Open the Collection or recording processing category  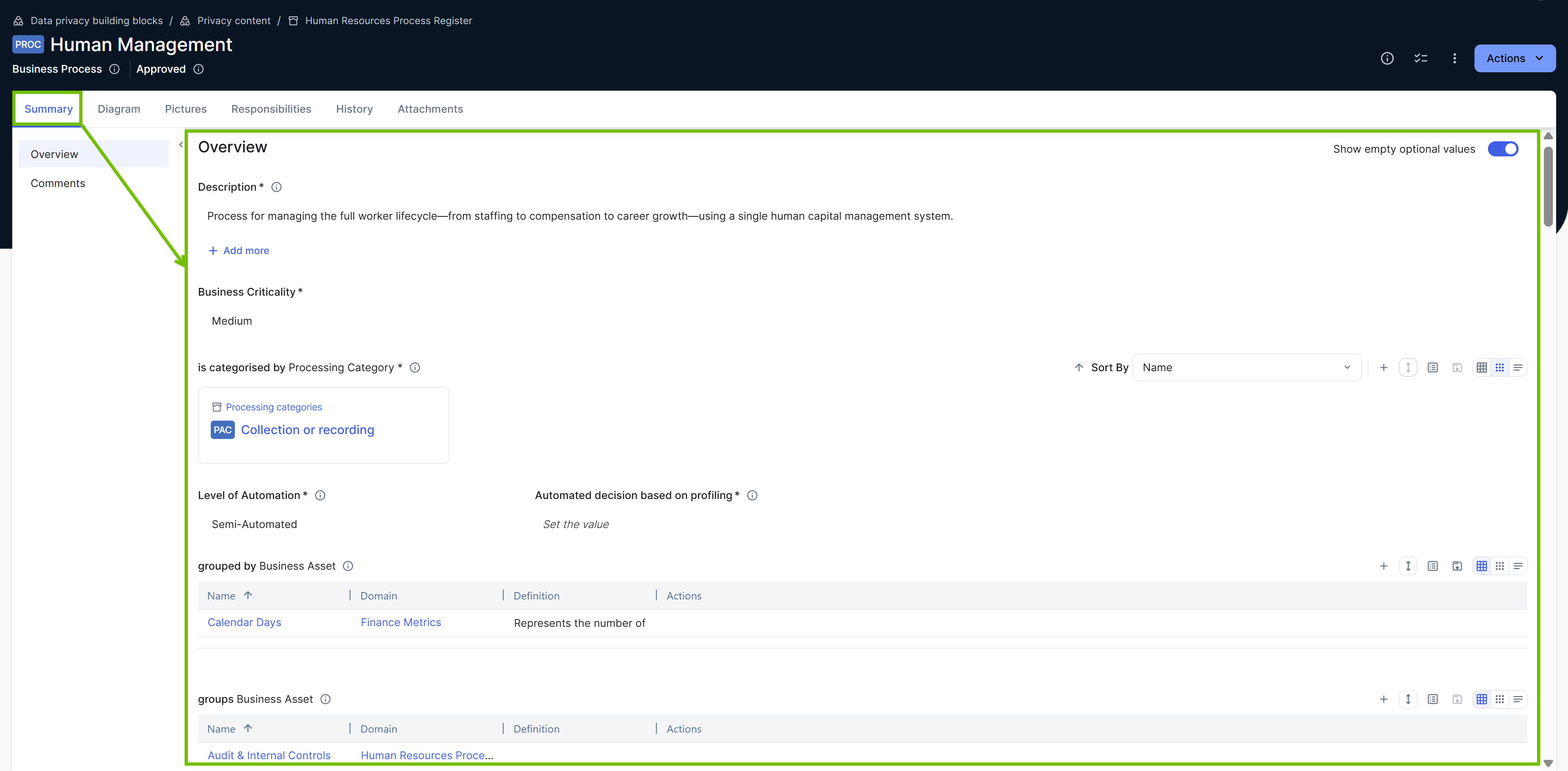(307, 430)
